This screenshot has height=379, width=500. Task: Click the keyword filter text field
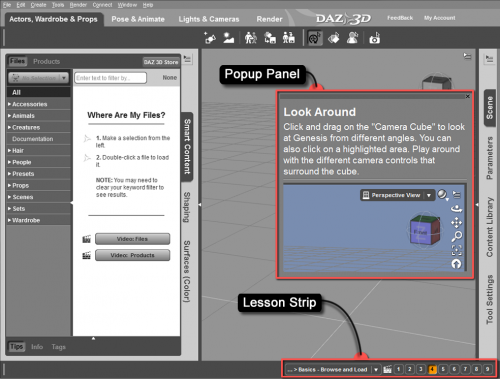[110, 78]
